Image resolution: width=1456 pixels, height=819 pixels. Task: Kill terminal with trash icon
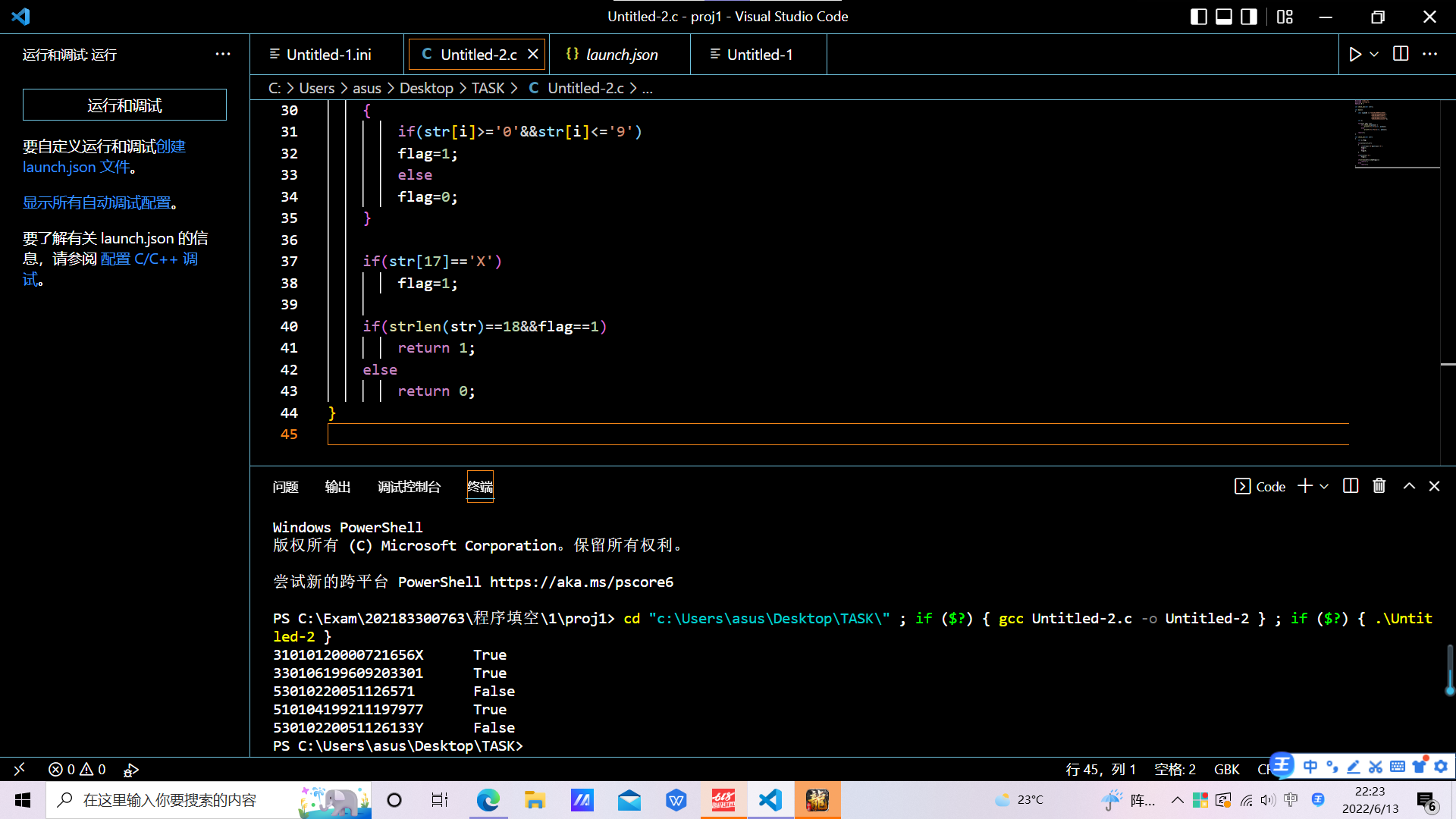1379,486
